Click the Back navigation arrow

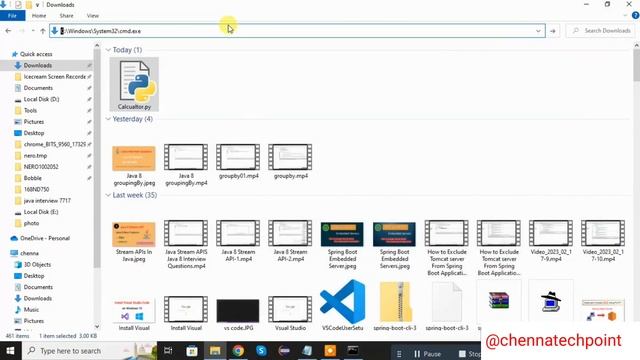pos(8,31)
